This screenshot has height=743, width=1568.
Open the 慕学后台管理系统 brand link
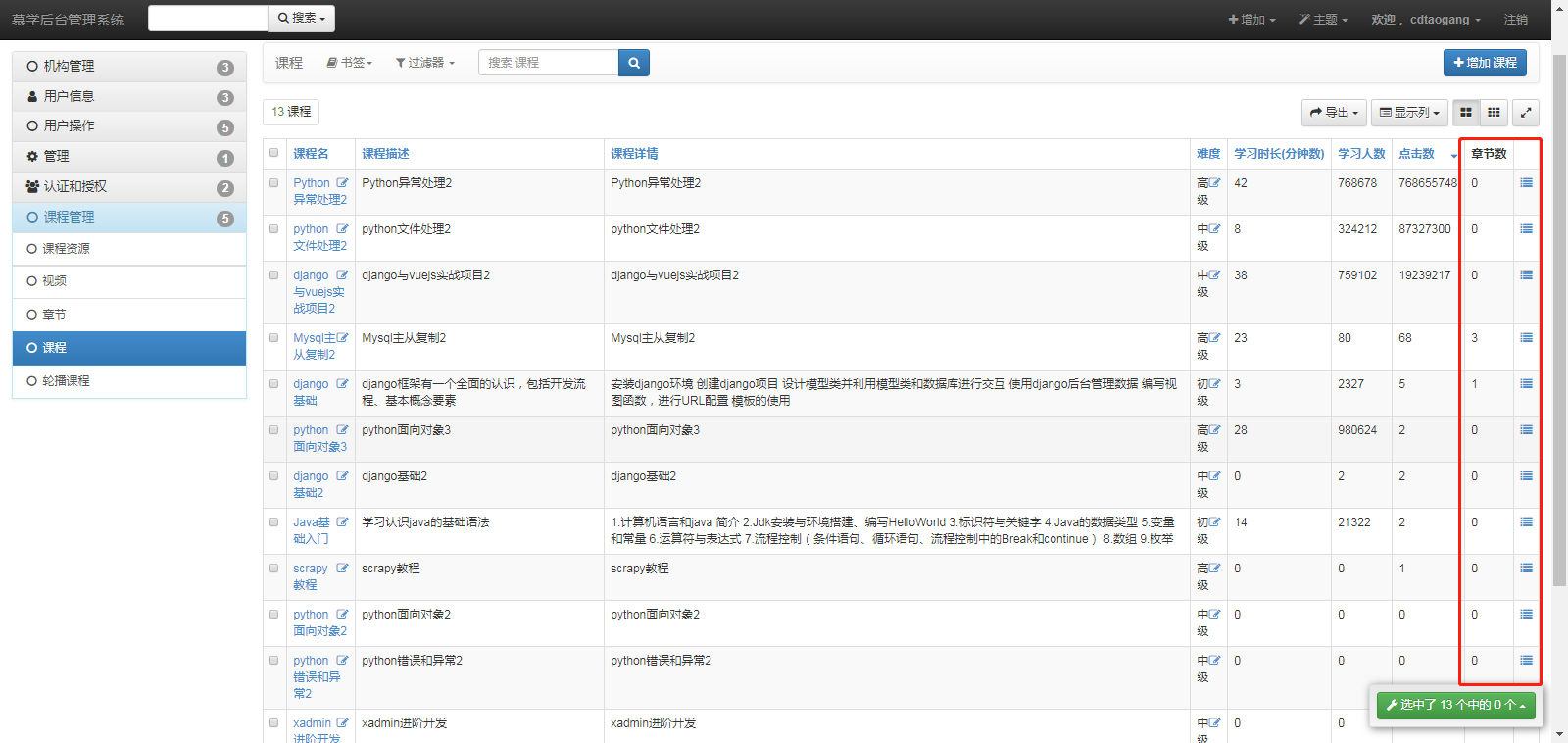click(69, 20)
